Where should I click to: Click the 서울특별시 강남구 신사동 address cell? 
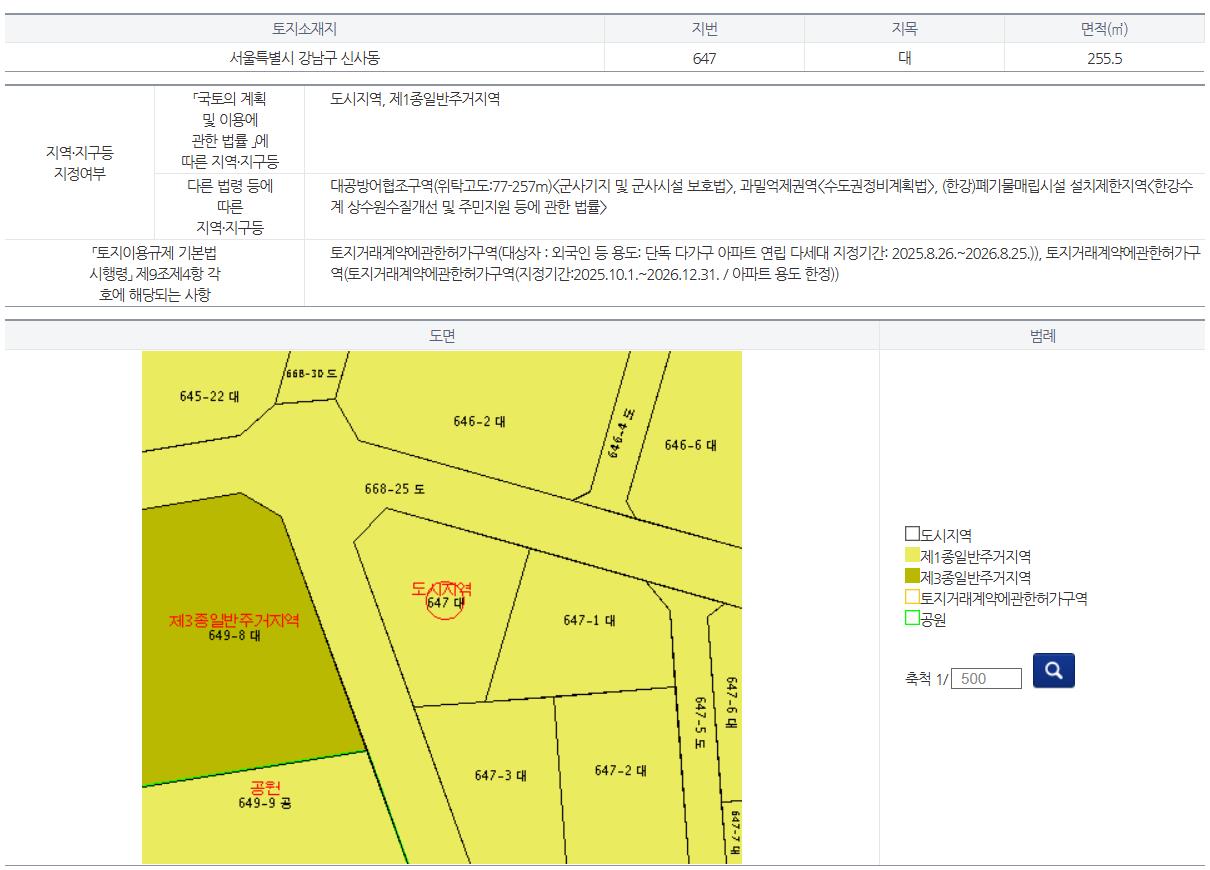(x=304, y=58)
